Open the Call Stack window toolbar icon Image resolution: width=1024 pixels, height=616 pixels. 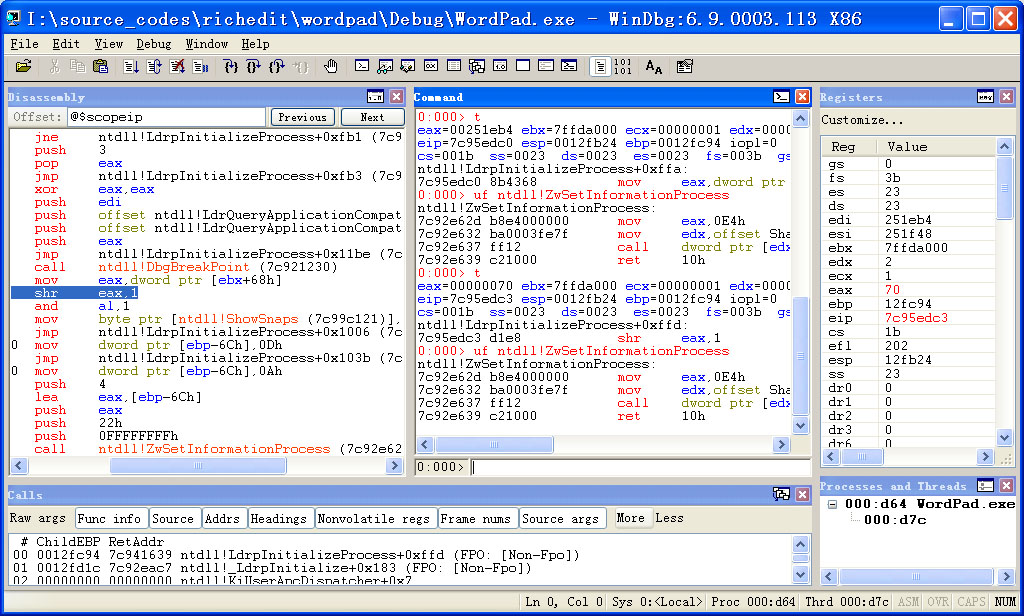477,66
